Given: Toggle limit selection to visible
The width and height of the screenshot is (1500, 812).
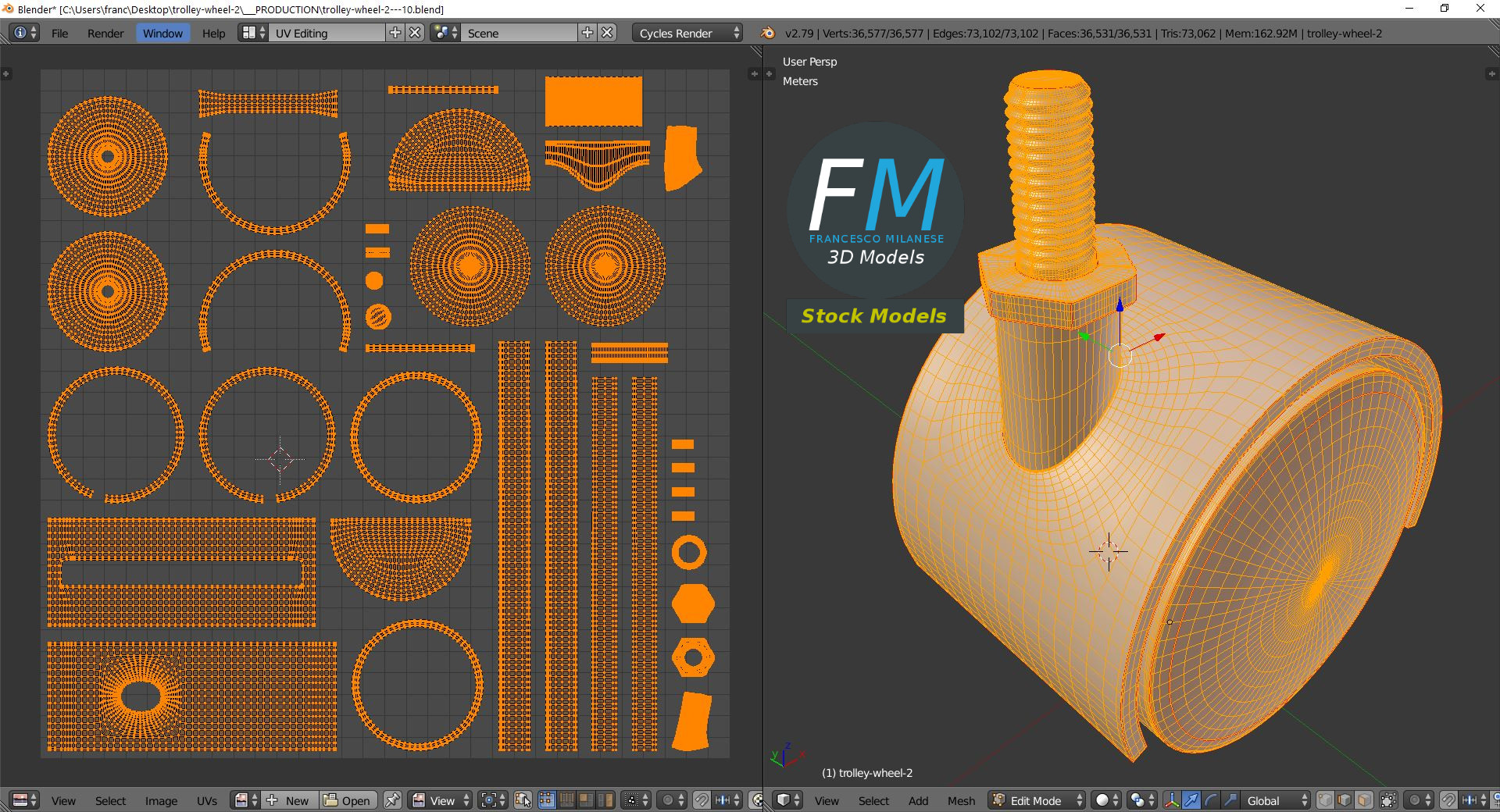Looking at the screenshot, I should pyautogui.click(x=1388, y=800).
